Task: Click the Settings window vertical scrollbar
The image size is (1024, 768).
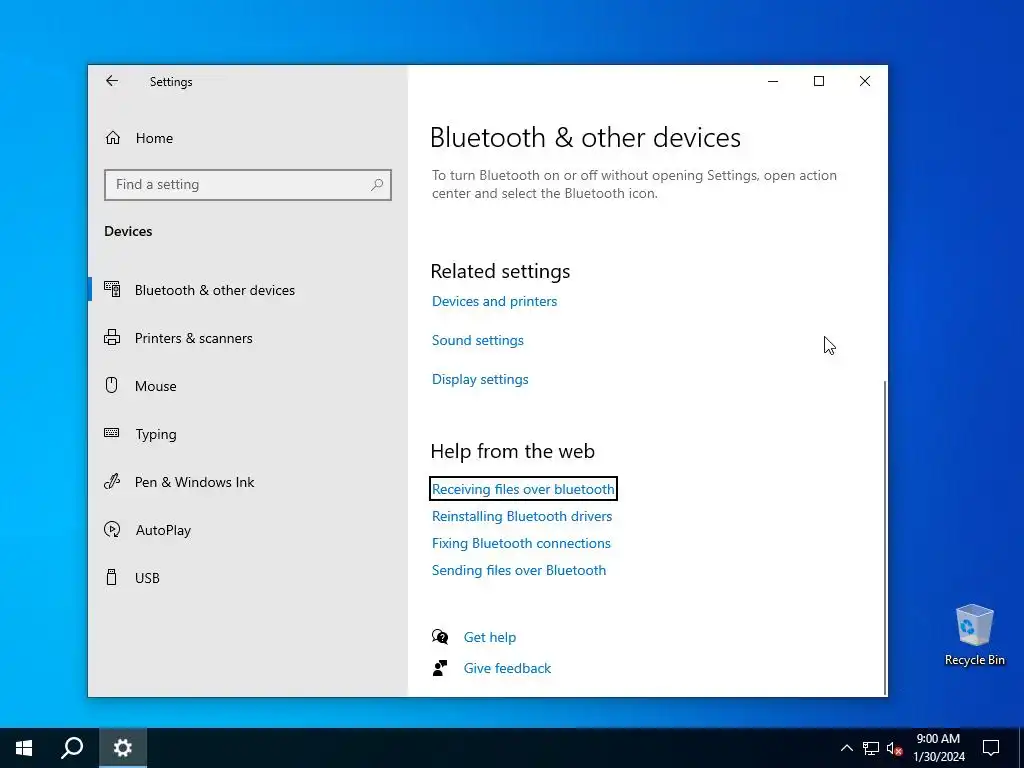Action: [x=885, y=539]
